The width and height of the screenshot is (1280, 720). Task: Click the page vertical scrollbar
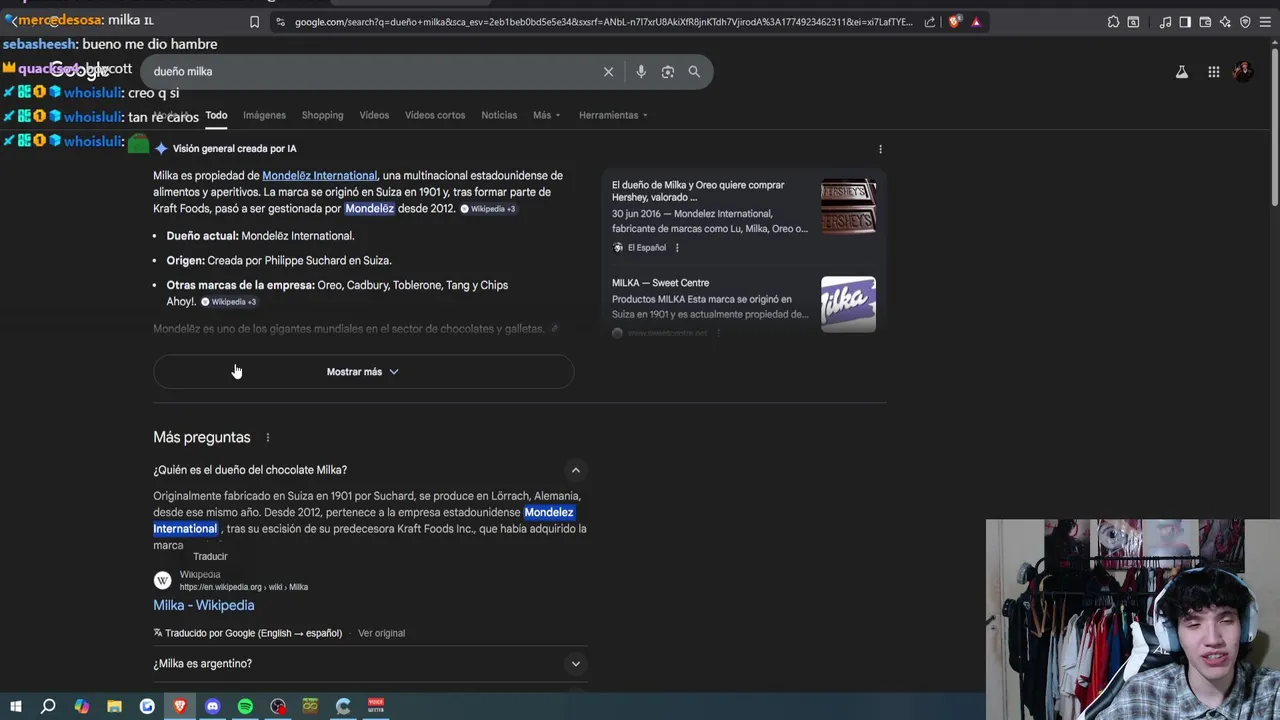coord(1273,125)
